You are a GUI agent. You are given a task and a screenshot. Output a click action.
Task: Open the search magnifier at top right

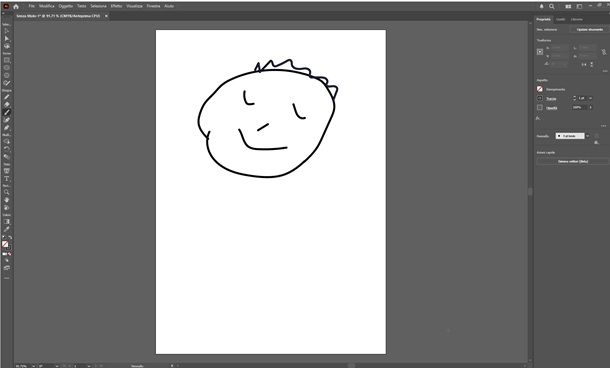552,6
